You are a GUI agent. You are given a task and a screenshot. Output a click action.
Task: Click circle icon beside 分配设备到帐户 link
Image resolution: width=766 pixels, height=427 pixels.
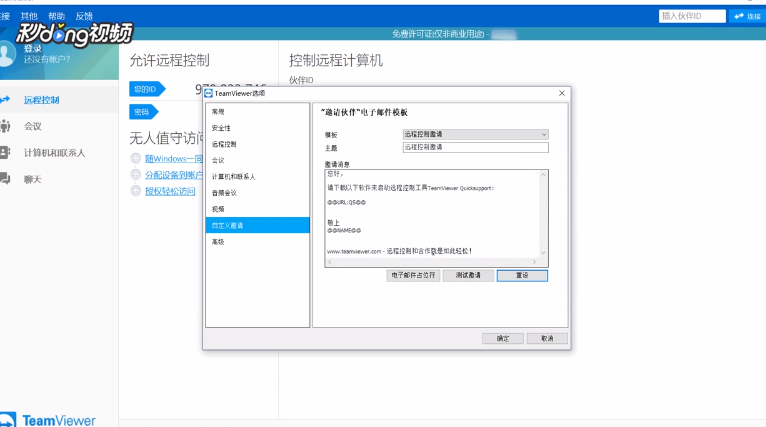coord(136,174)
